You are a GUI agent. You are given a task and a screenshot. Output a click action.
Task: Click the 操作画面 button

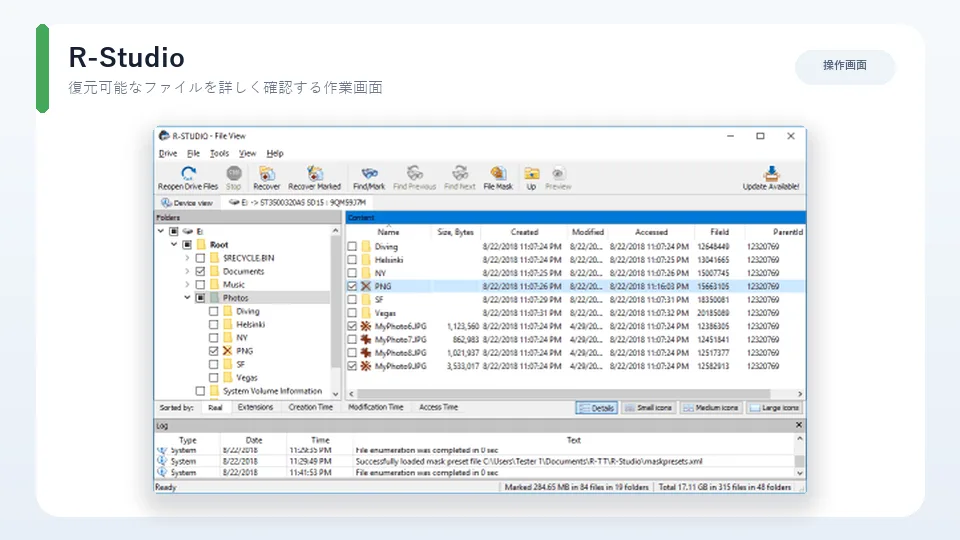[845, 66]
